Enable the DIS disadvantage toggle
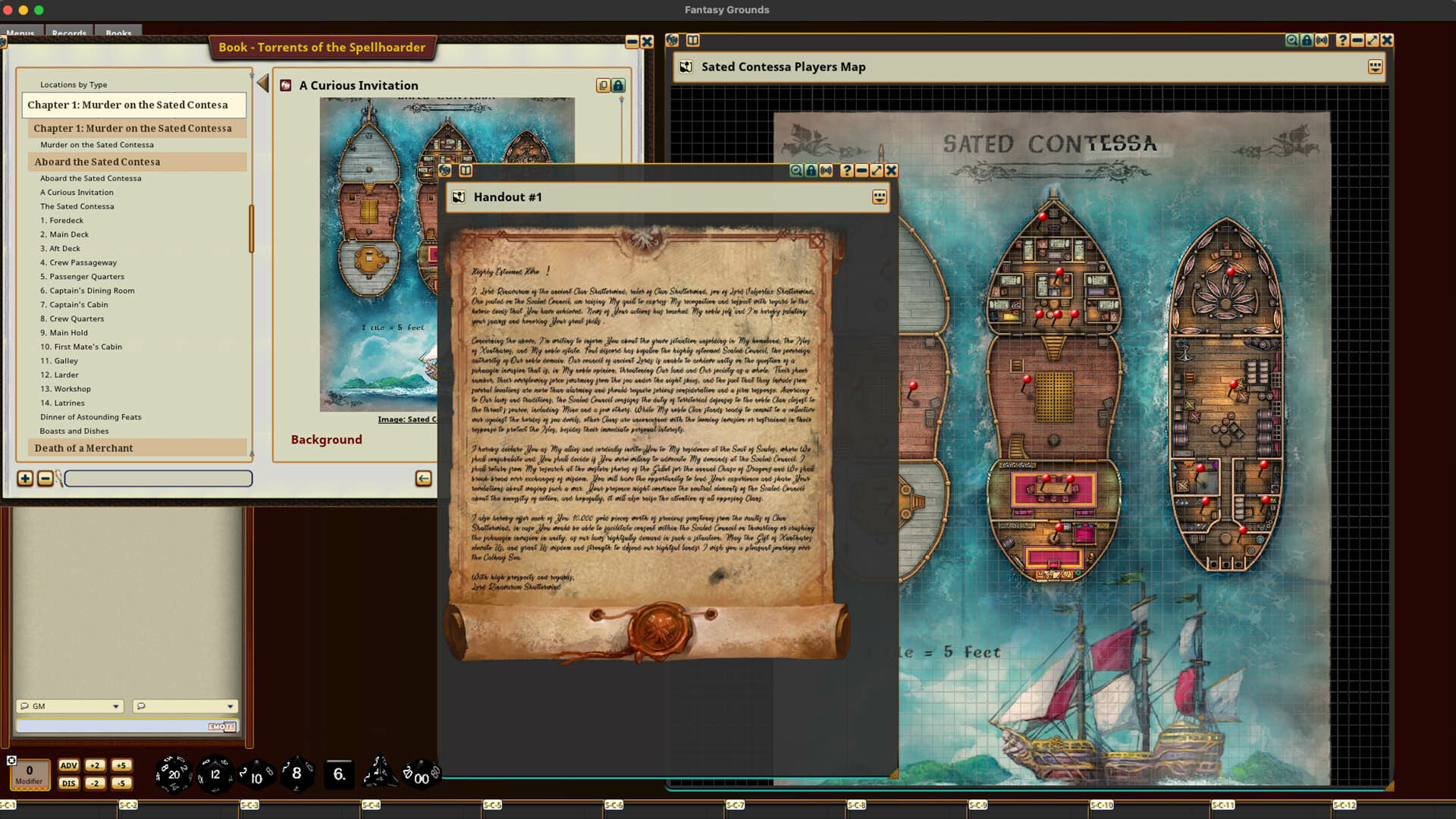This screenshot has width=1456, height=819. [68, 783]
